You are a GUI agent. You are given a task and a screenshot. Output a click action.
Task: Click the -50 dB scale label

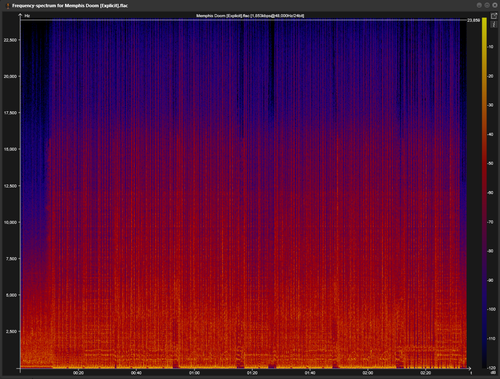(490, 164)
